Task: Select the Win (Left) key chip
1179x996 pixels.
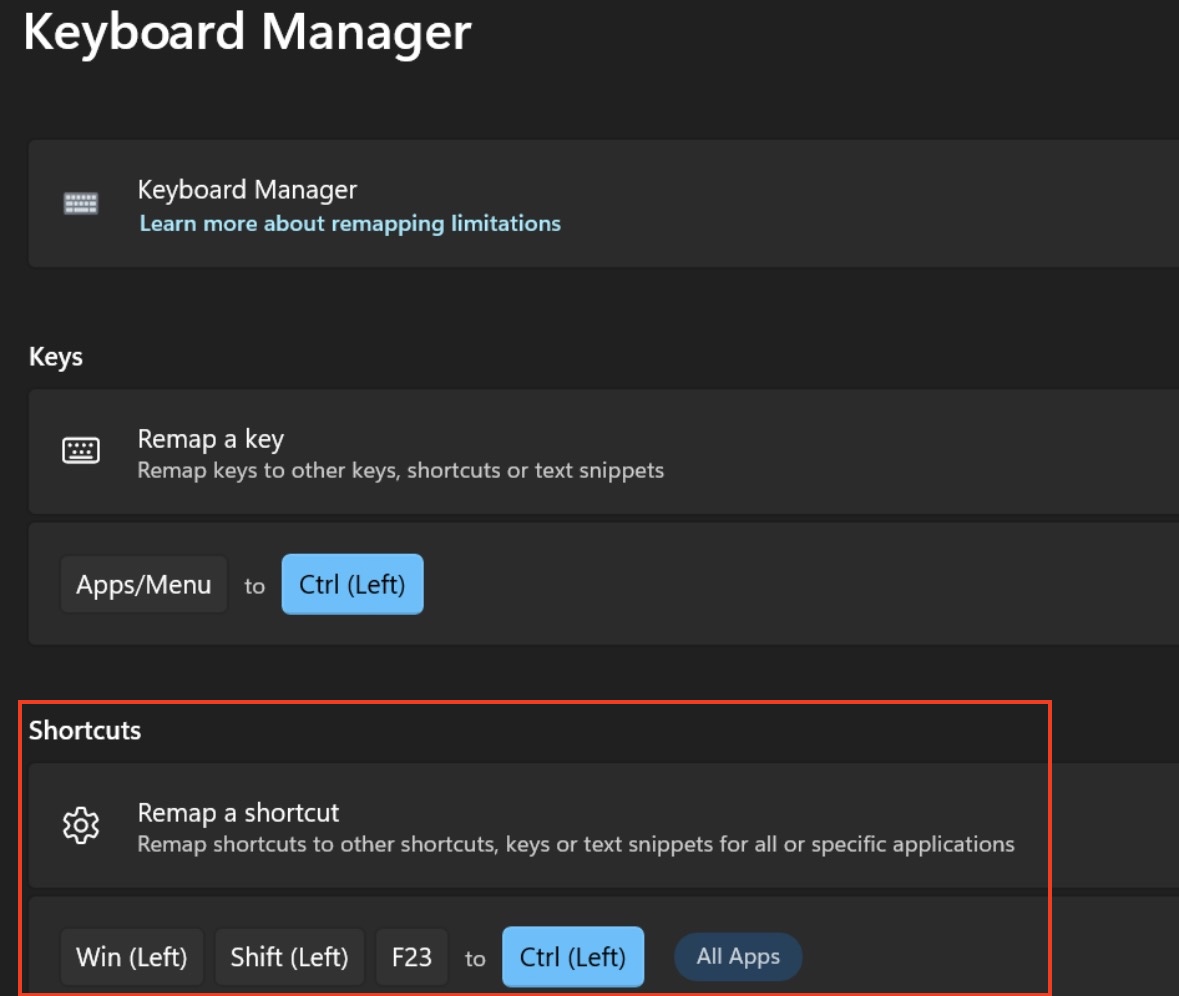Action: pyautogui.click(x=132, y=957)
